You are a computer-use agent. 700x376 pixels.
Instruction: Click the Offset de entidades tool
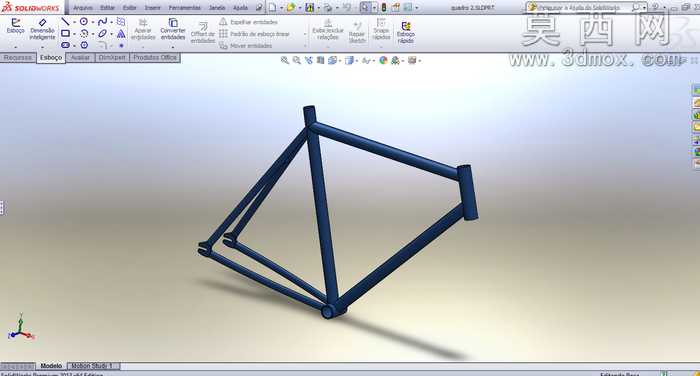point(203,33)
